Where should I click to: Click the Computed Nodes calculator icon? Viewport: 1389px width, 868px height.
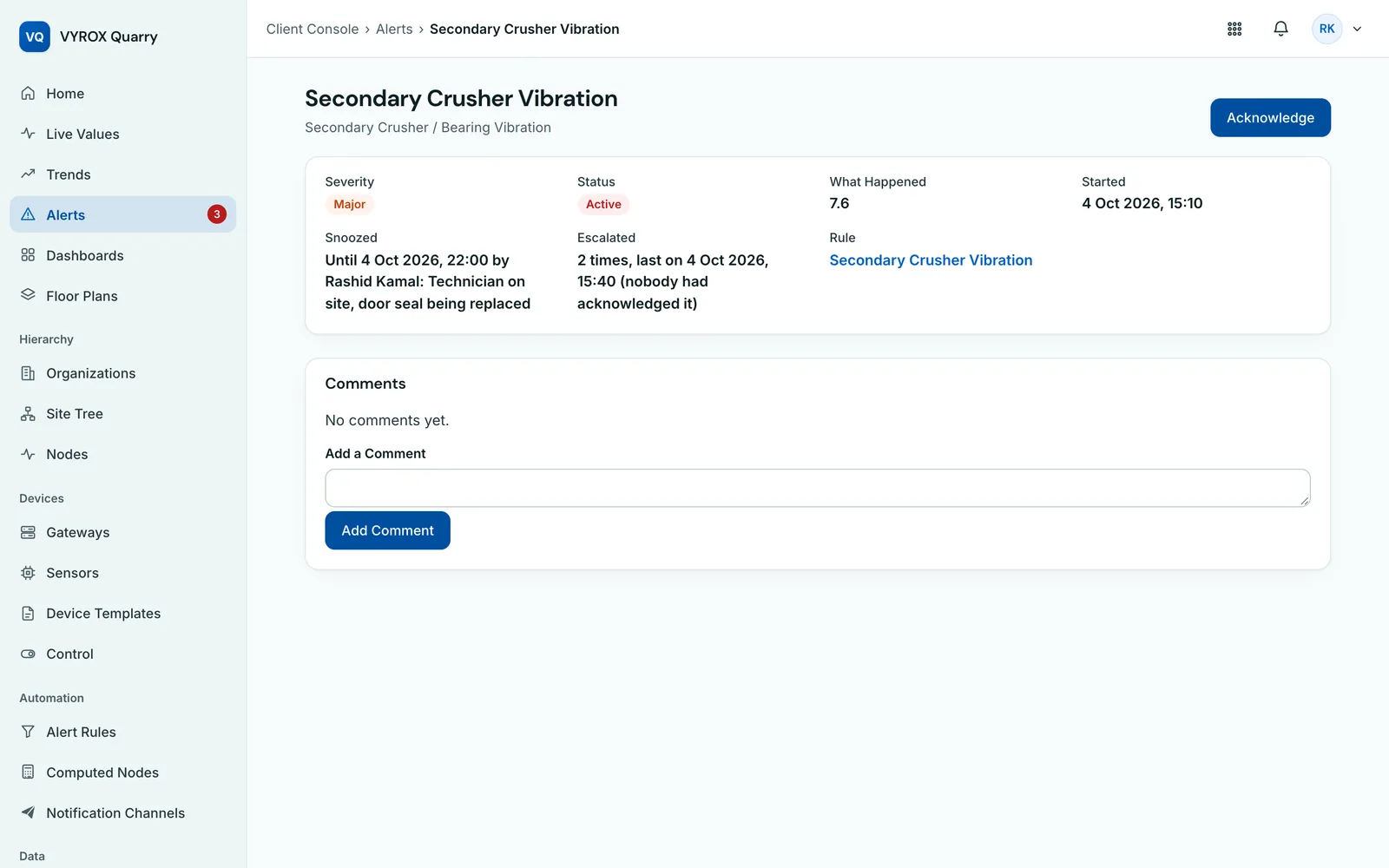pyautogui.click(x=28, y=773)
